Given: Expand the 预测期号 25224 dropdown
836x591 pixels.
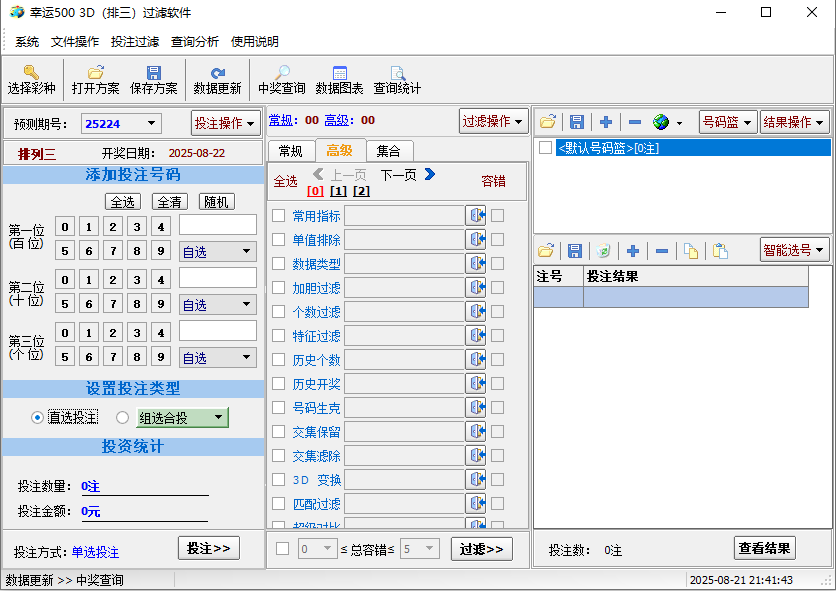Looking at the screenshot, I should point(152,124).
